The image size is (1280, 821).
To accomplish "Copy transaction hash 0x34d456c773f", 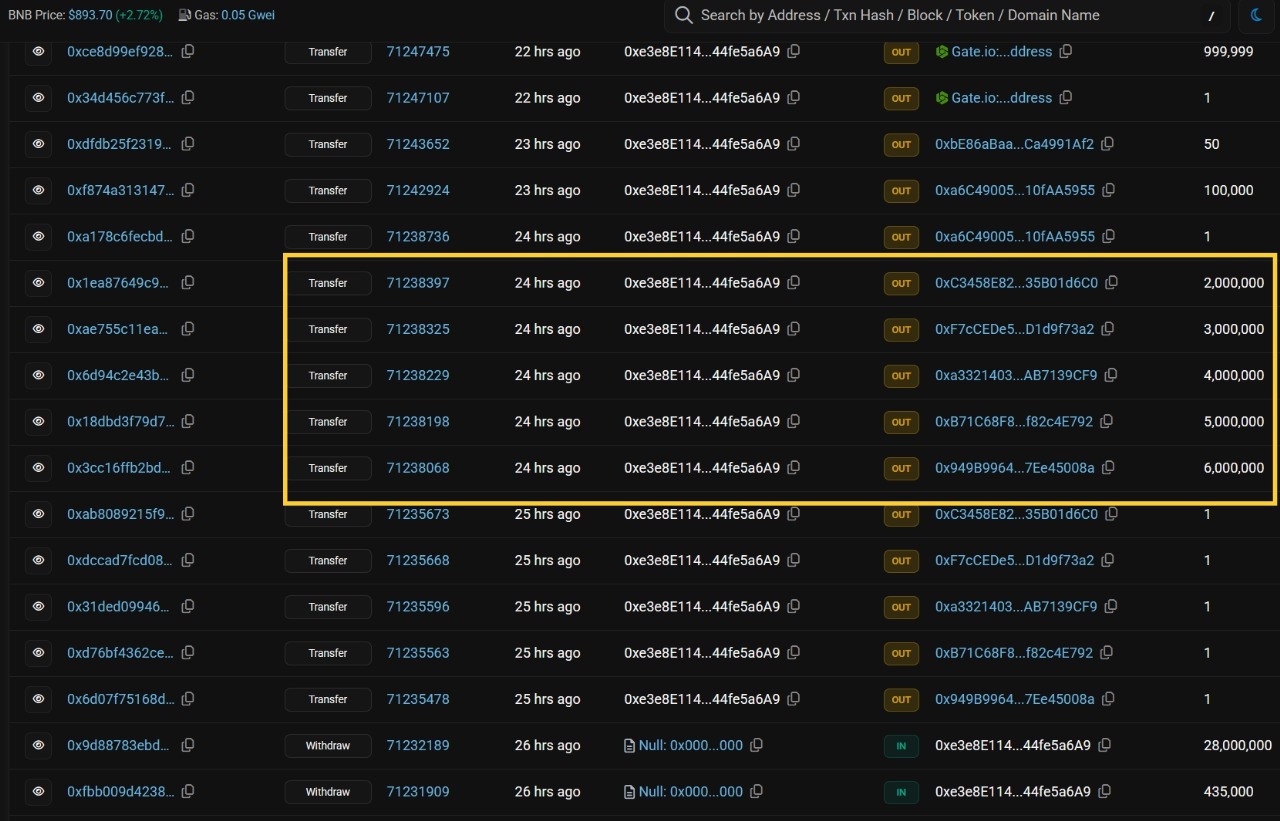I will click(187, 98).
